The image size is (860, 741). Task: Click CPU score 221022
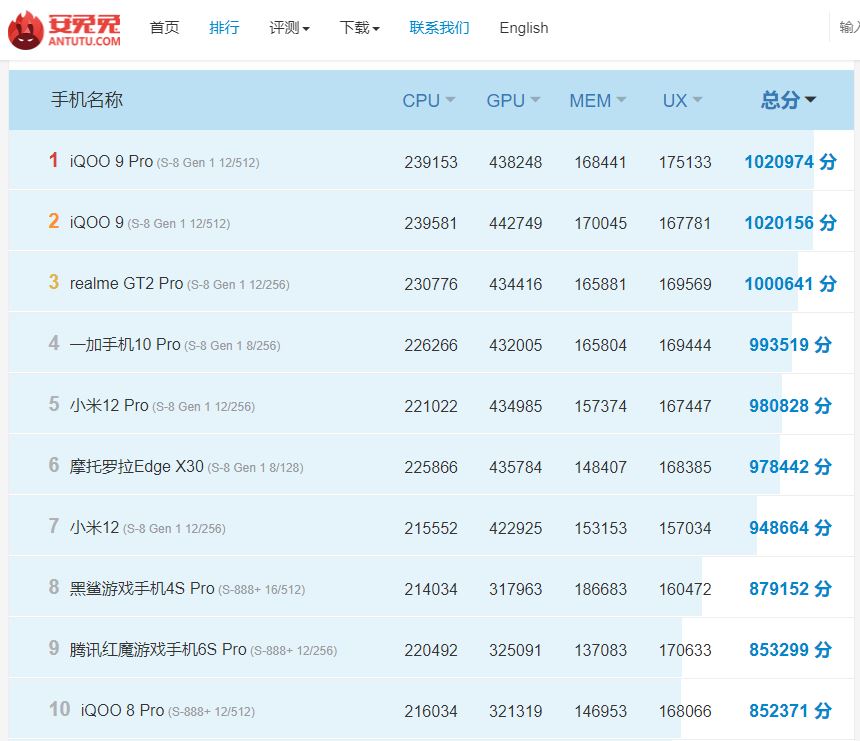431,406
